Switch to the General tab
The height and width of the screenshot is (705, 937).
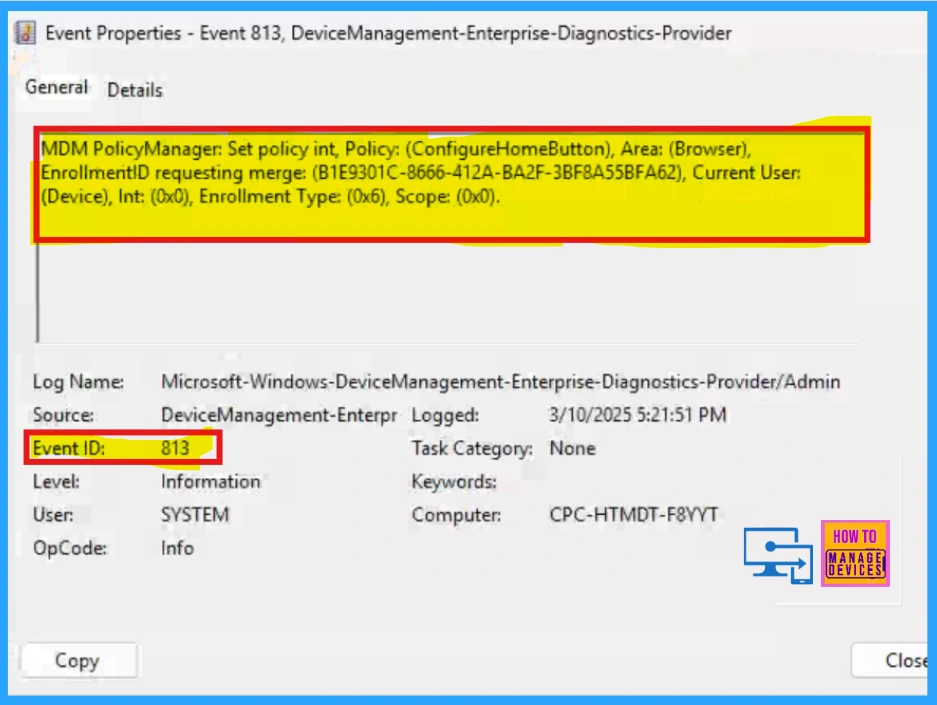(x=56, y=88)
